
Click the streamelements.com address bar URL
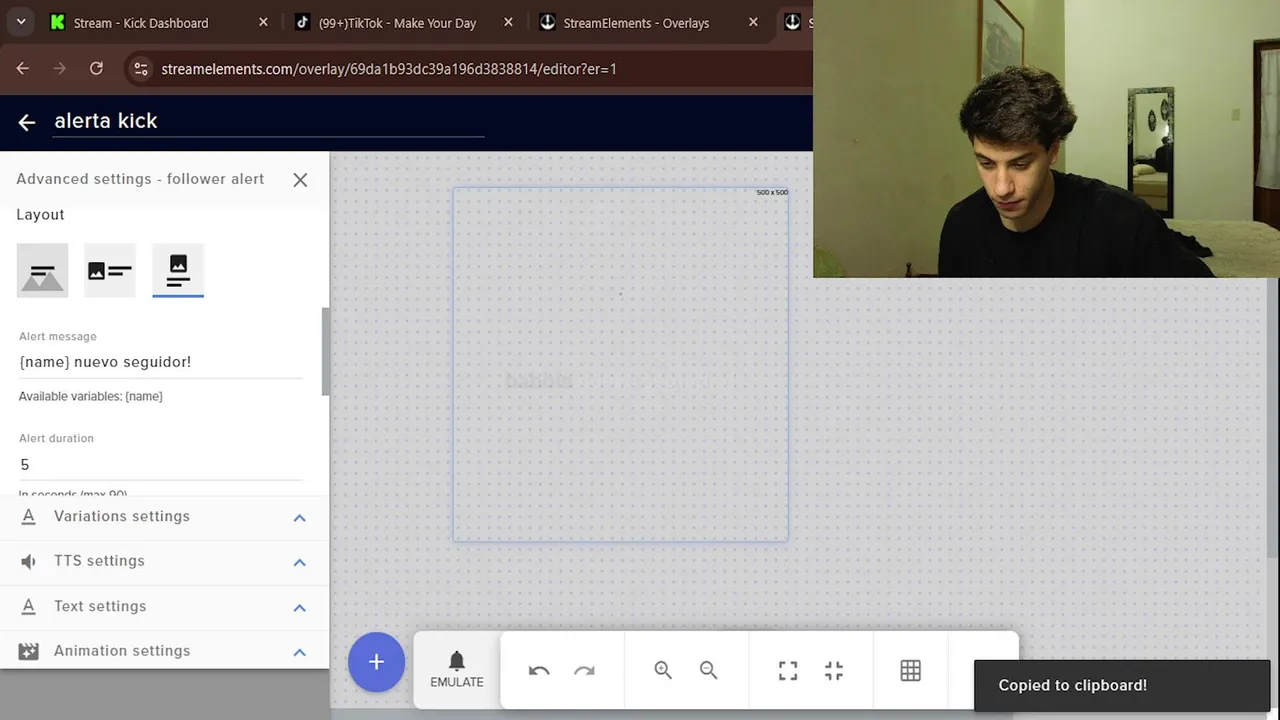389,69
